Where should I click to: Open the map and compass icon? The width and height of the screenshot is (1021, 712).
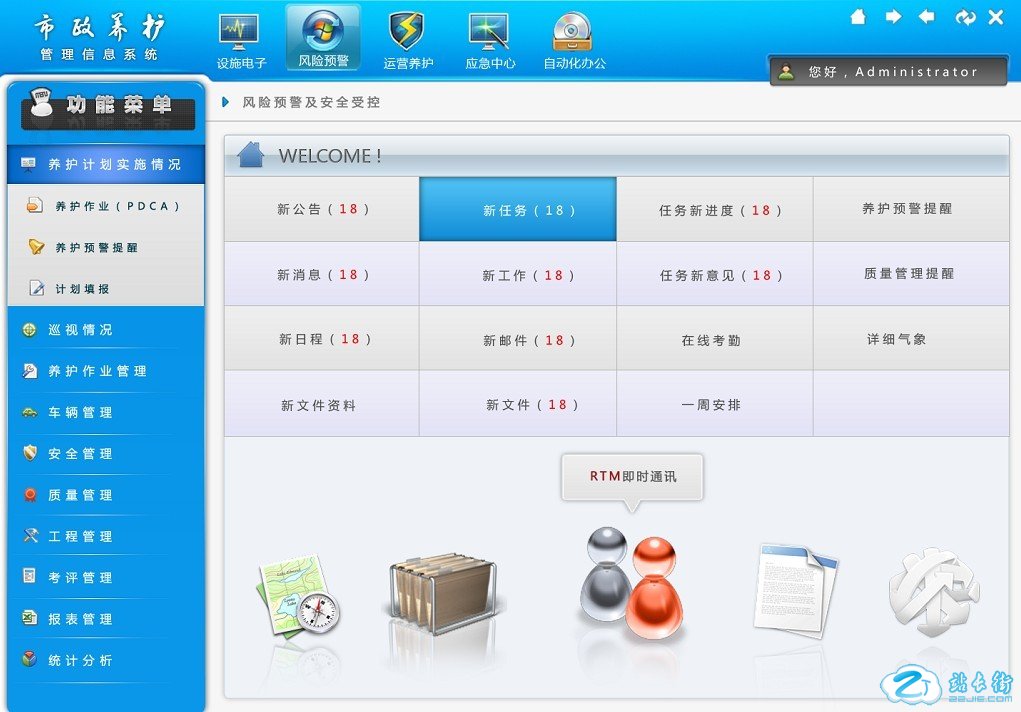click(x=298, y=598)
